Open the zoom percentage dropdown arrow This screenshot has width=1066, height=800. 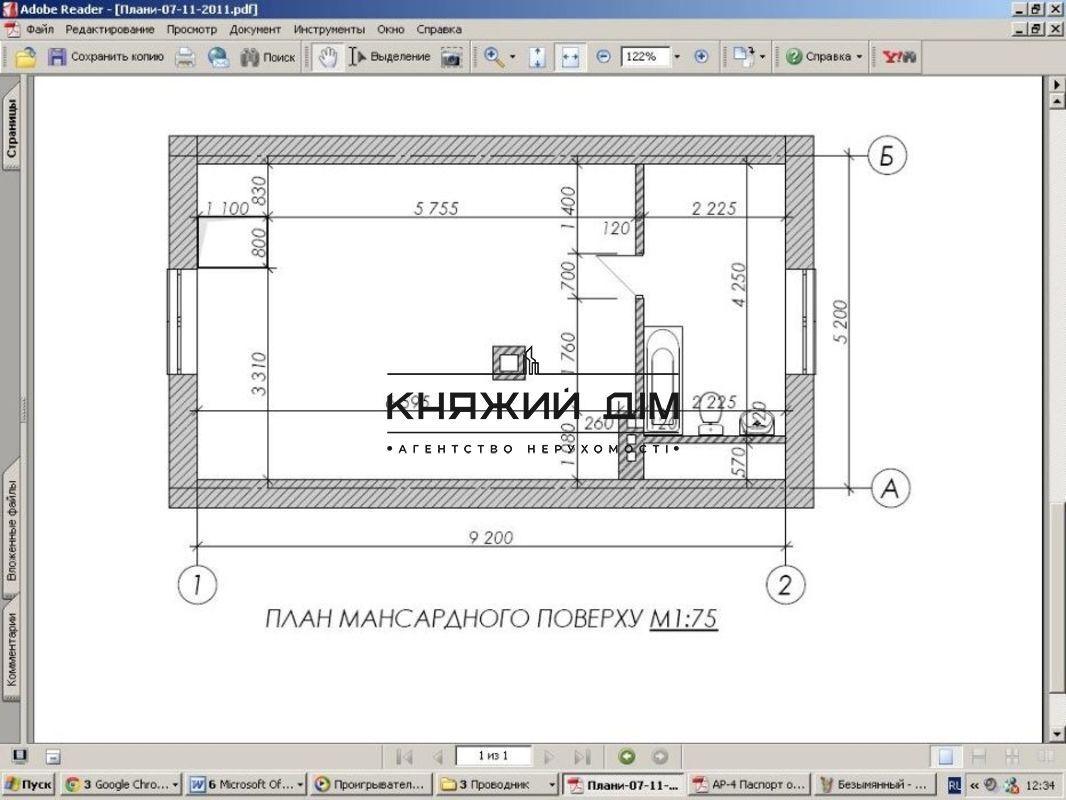pos(677,57)
